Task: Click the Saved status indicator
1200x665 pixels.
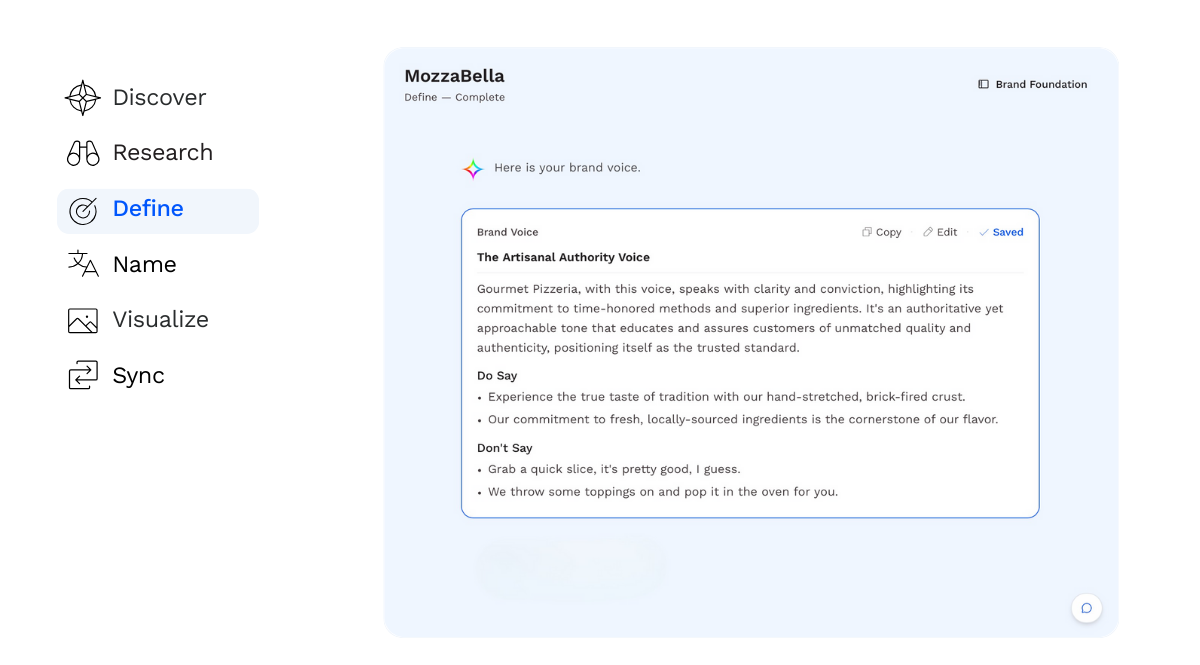Action: [x=1001, y=232]
